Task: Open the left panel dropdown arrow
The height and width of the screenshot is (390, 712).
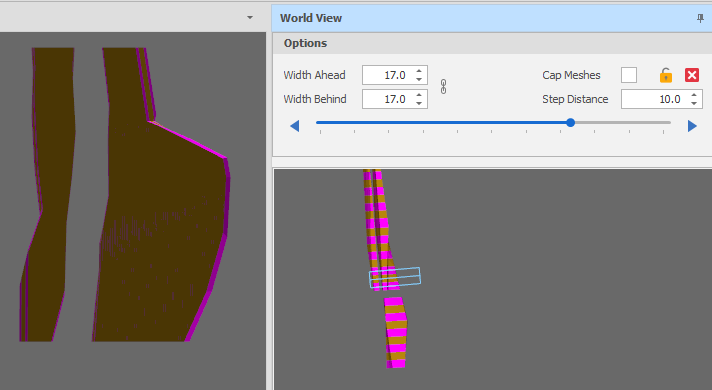Action: [x=250, y=18]
